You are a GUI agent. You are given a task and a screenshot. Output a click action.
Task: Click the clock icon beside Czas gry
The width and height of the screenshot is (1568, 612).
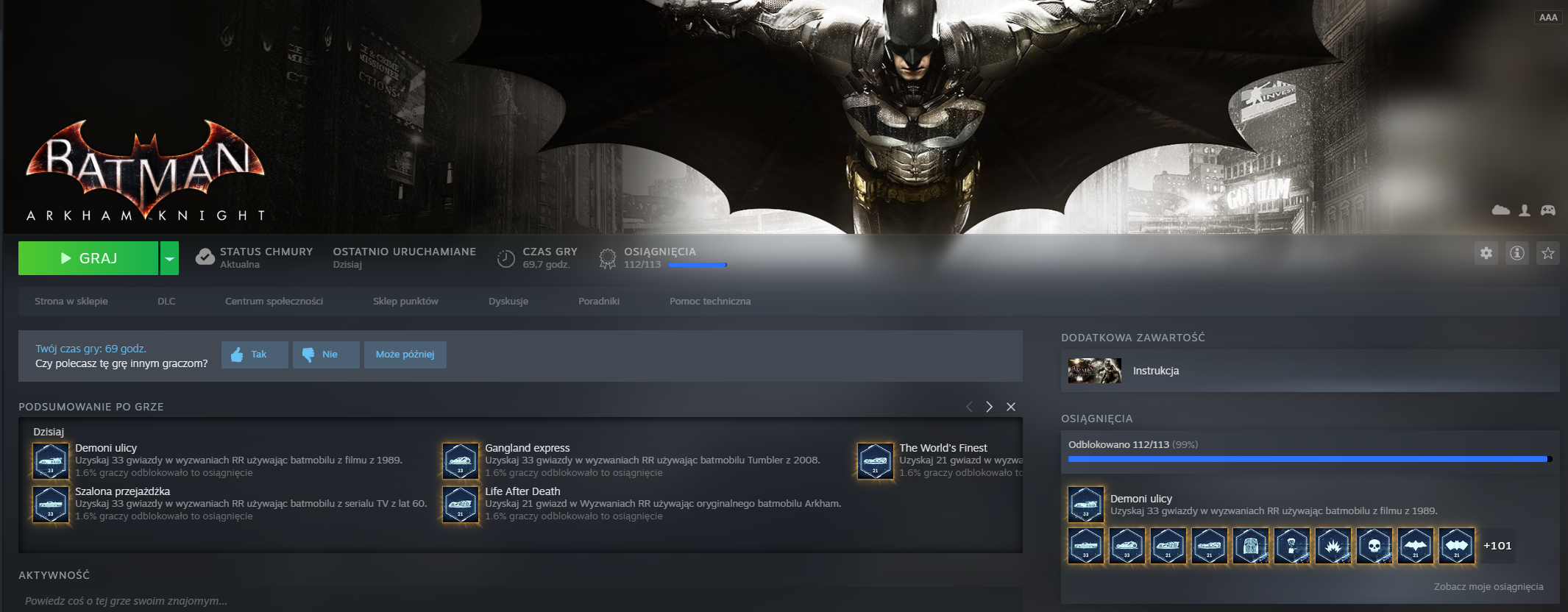pyautogui.click(x=506, y=258)
